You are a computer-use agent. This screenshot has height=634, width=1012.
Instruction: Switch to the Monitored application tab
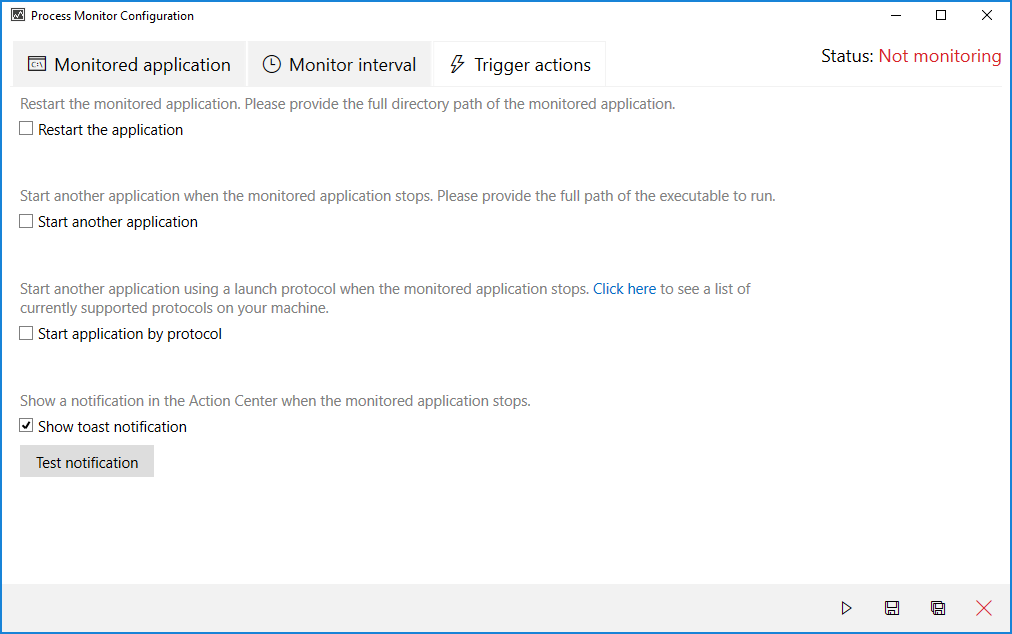[x=129, y=64]
